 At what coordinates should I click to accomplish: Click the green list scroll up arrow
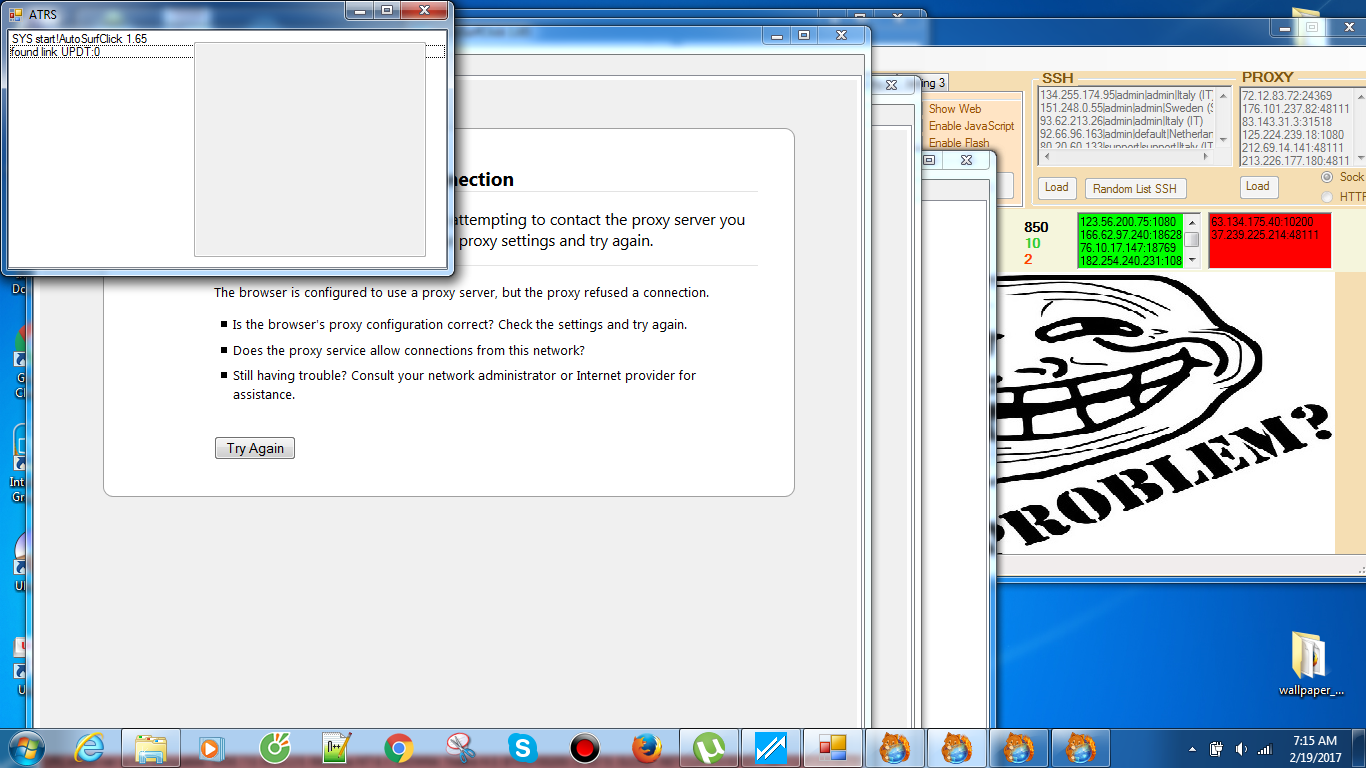point(1191,222)
